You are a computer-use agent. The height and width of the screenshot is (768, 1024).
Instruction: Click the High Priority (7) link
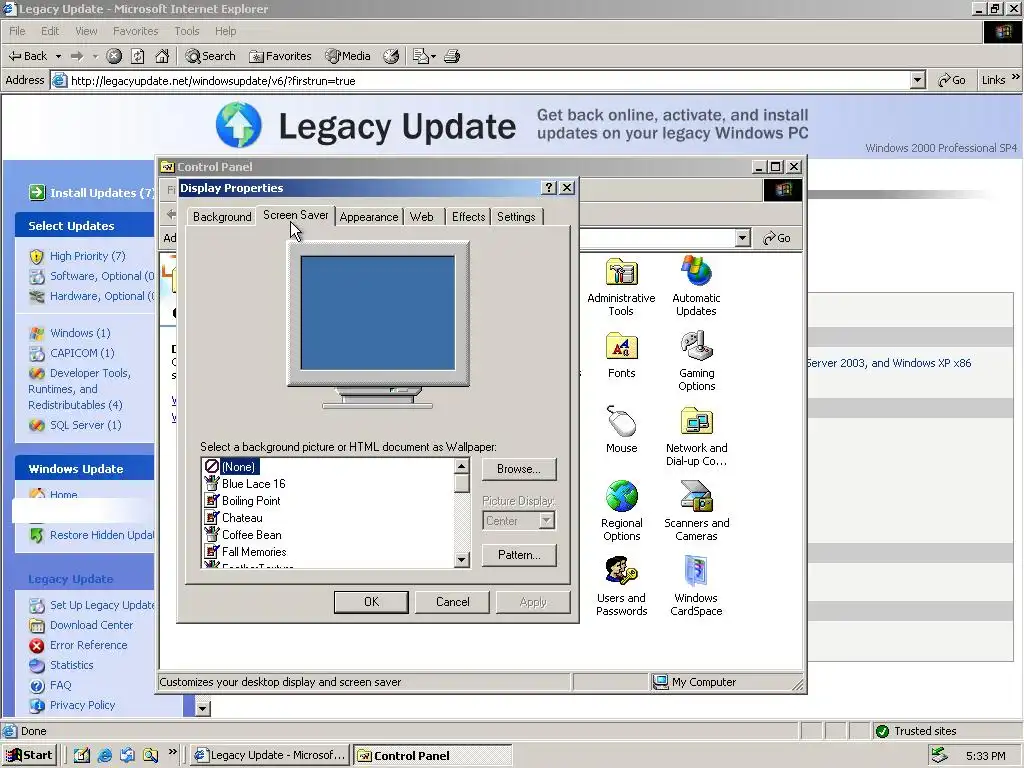click(x=88, y=256)
